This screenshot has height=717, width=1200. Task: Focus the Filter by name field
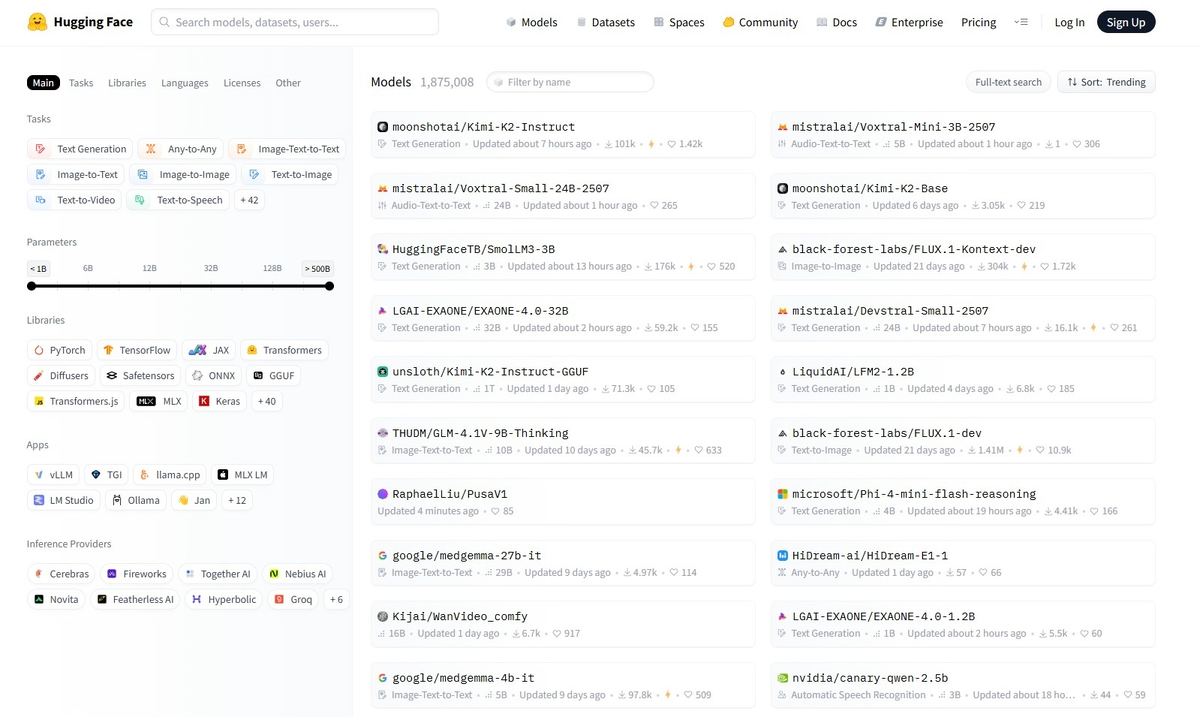point(570,82)
